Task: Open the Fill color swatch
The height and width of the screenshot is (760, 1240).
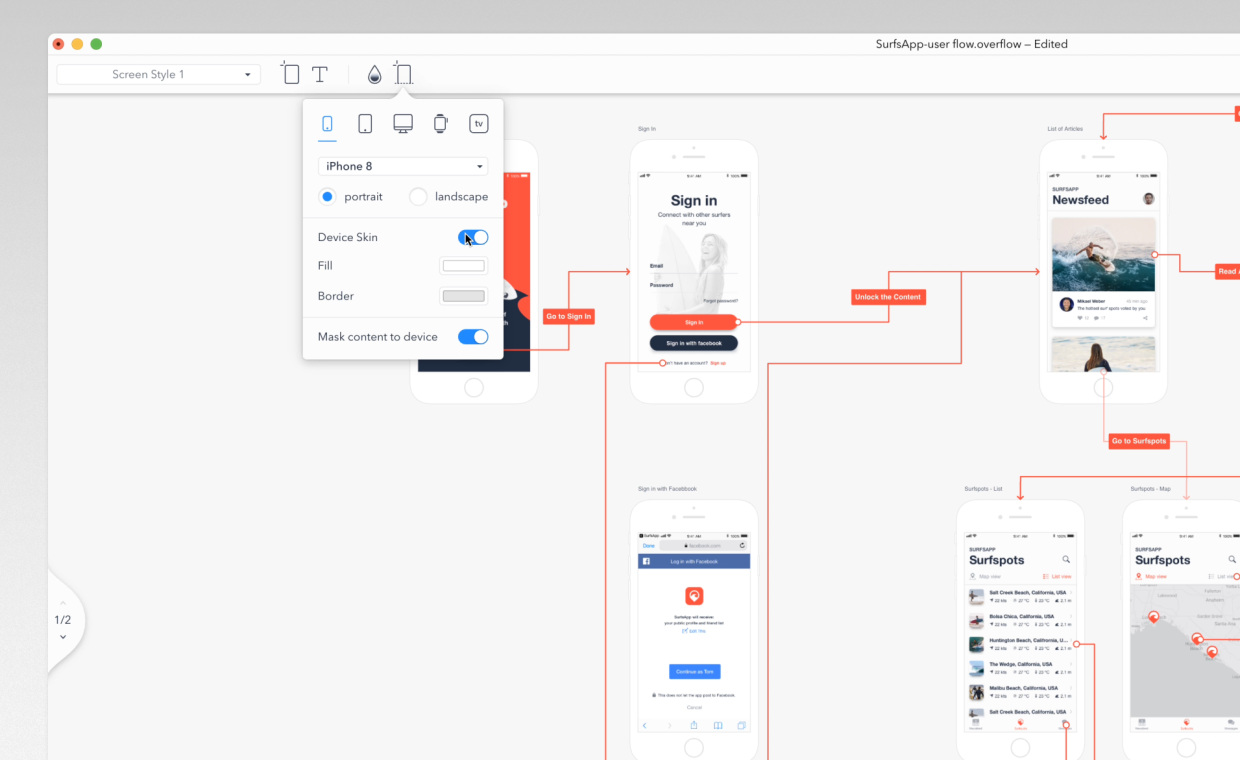Action: tap(463, 265)
